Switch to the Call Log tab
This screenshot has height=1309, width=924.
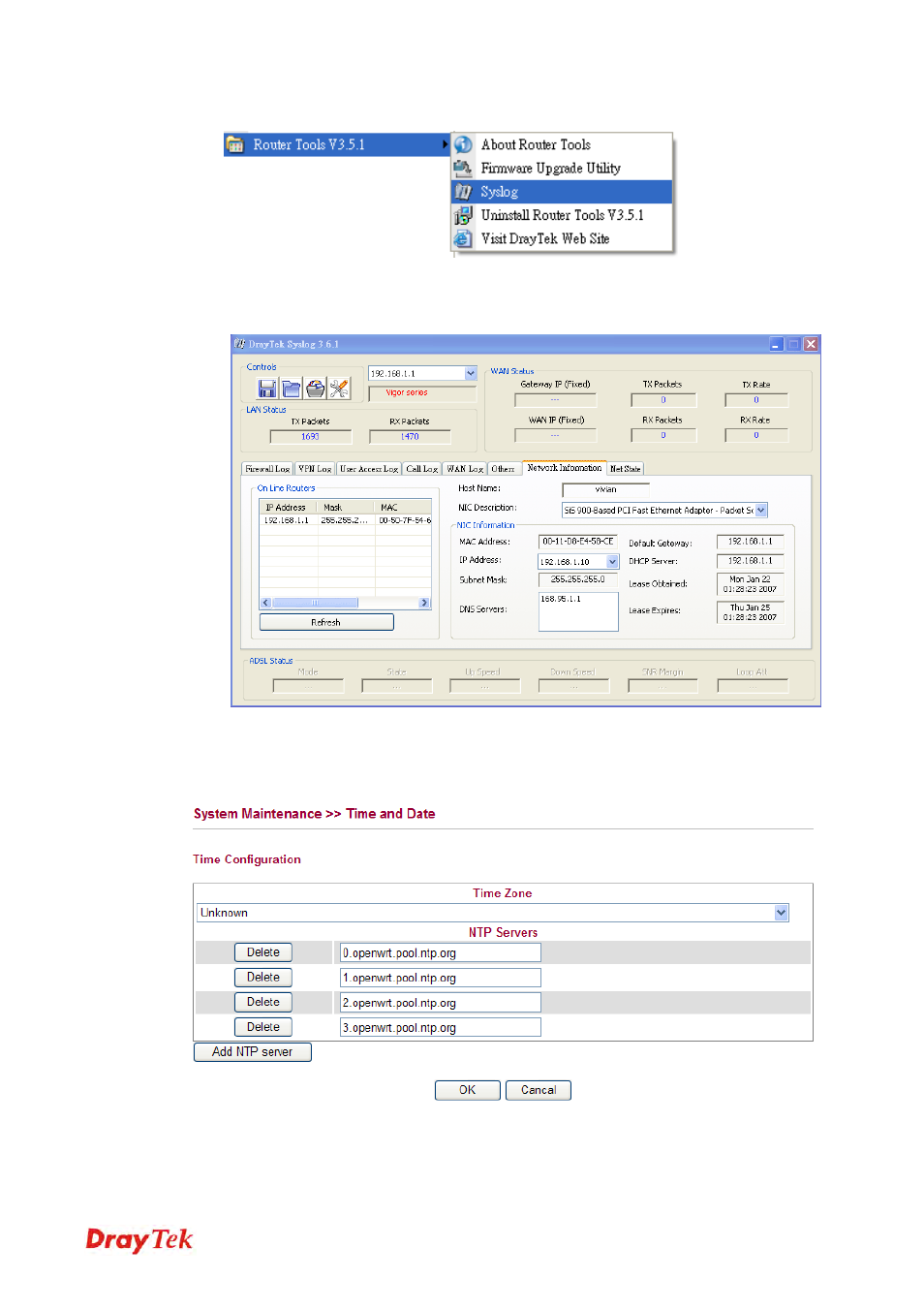pyautogui.click(x=422, y=469)
